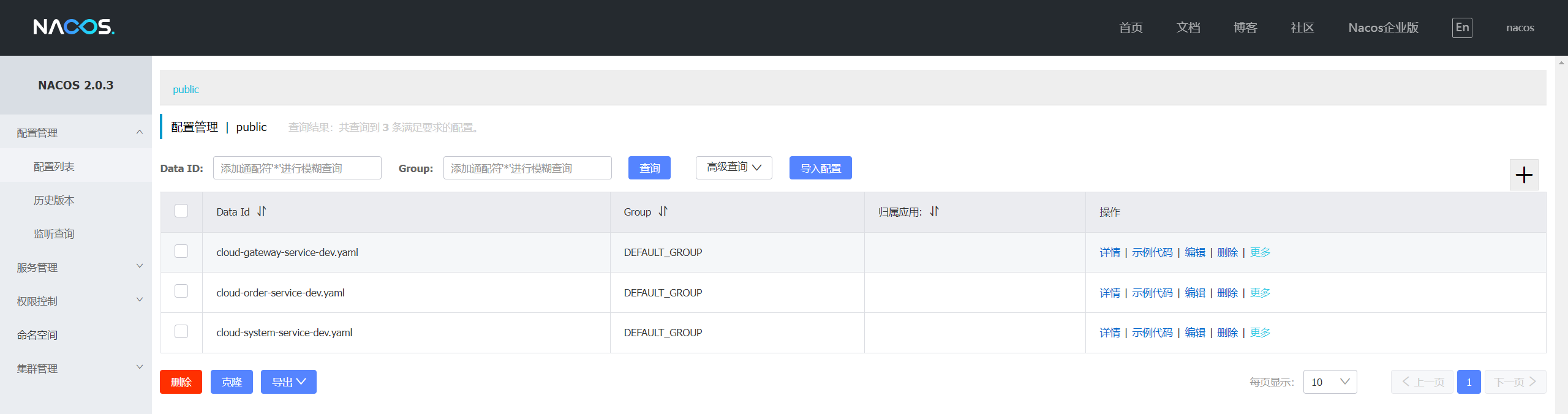This screenshot has height=414, width=1568.
Task: Click the 导入配置 import button
Action: coord(820,168)
